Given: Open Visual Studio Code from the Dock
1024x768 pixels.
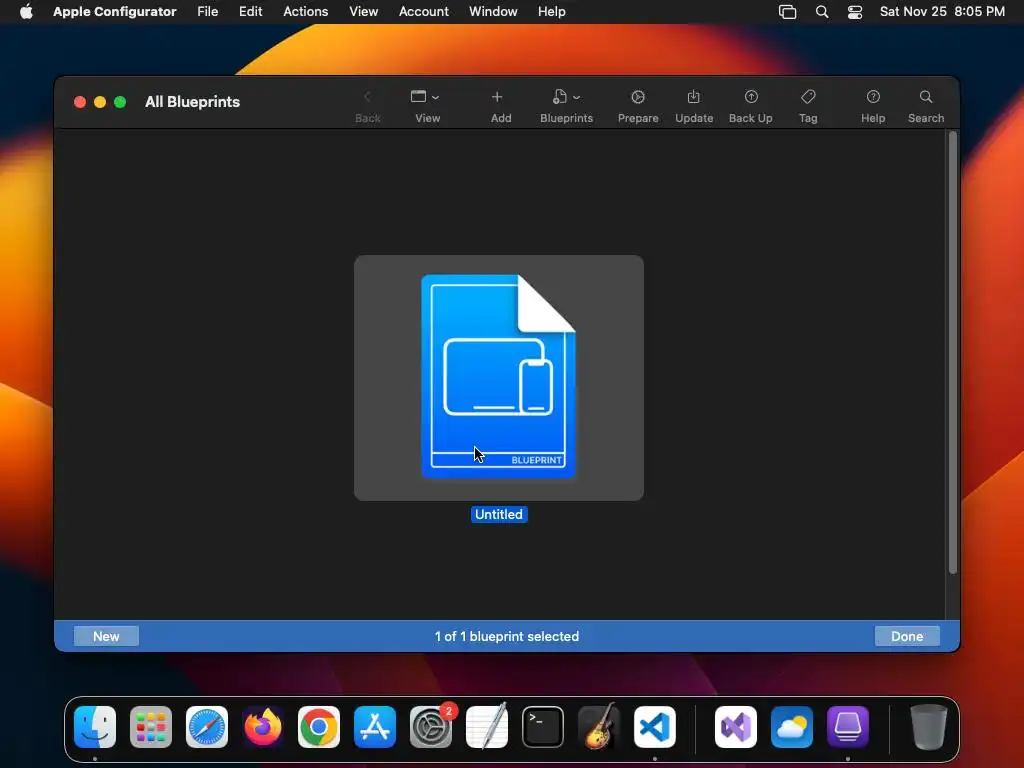Looking at the screenshot, I should pyautogui.click(x=654, y=726).
